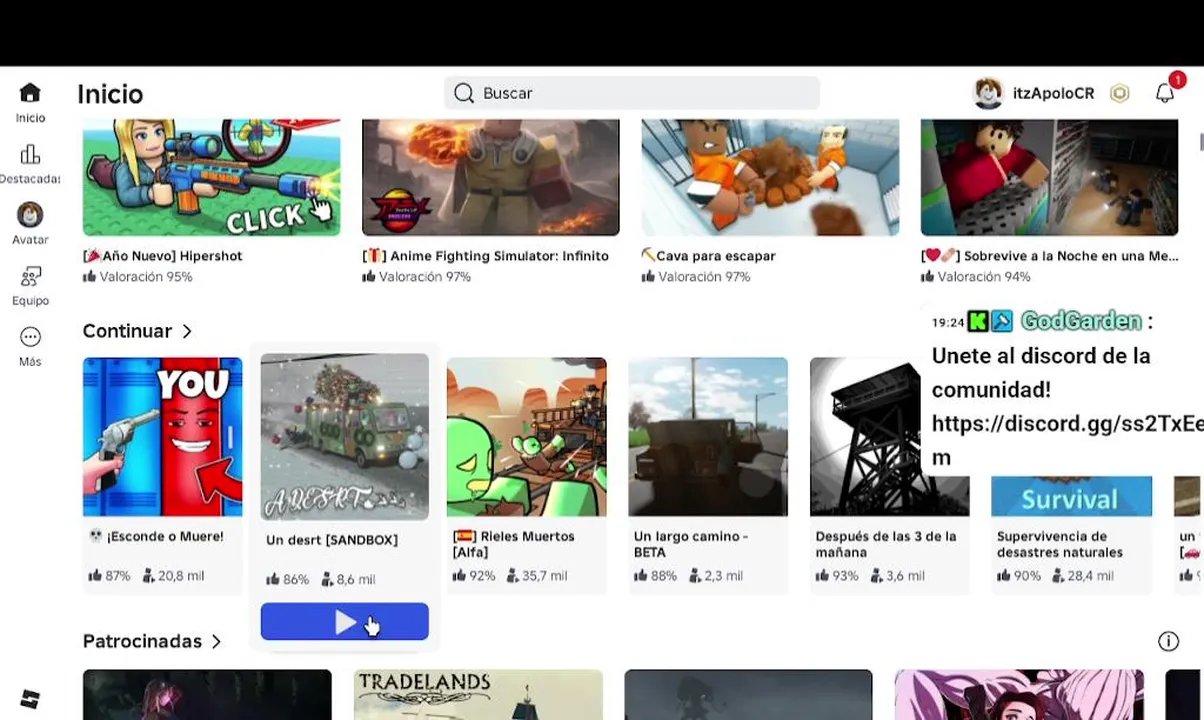Open the Un desrt [SANDBOX] bus thumbnail
This screenshot has height=720, width=1204.
[344, 437]
